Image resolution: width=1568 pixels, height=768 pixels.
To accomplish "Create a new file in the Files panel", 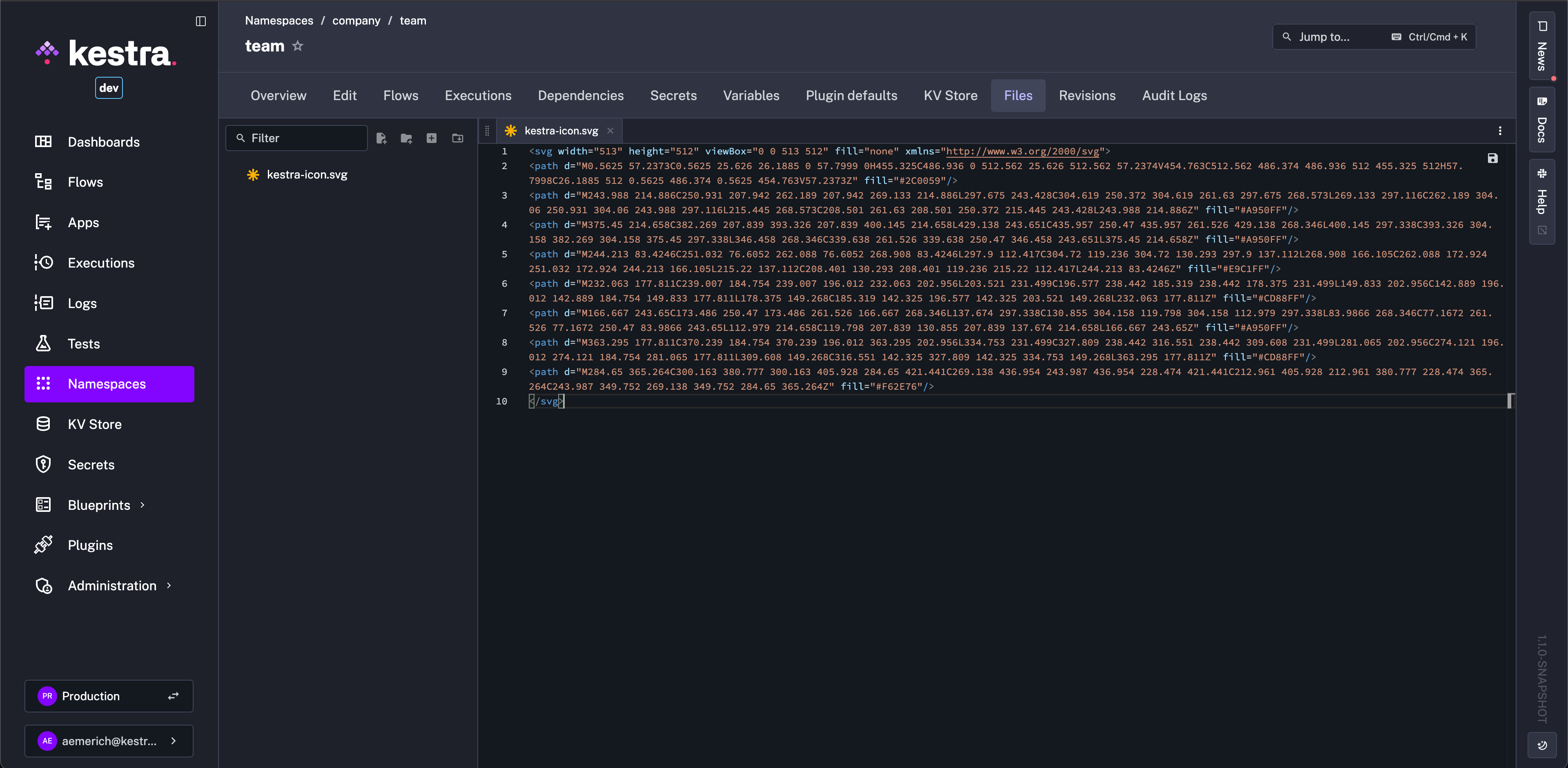I will tap(382, 138).
